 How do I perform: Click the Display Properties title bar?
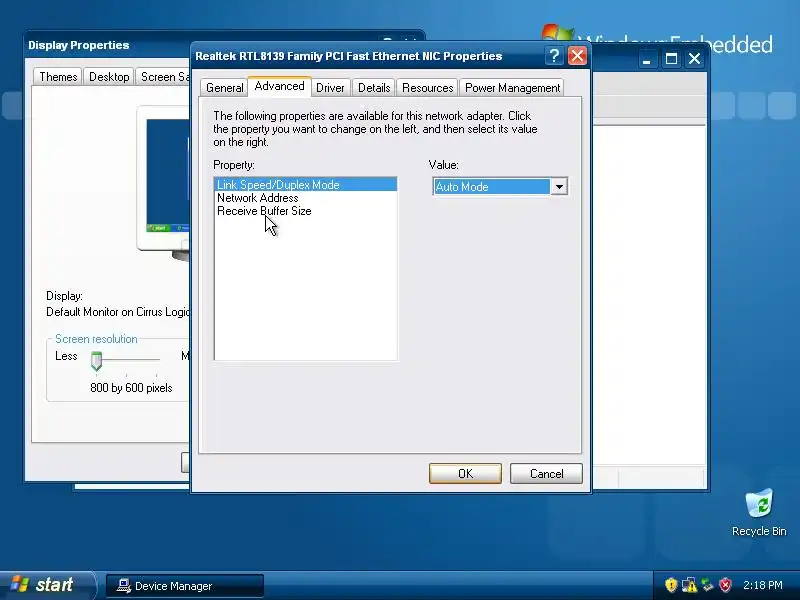(108, 45)
